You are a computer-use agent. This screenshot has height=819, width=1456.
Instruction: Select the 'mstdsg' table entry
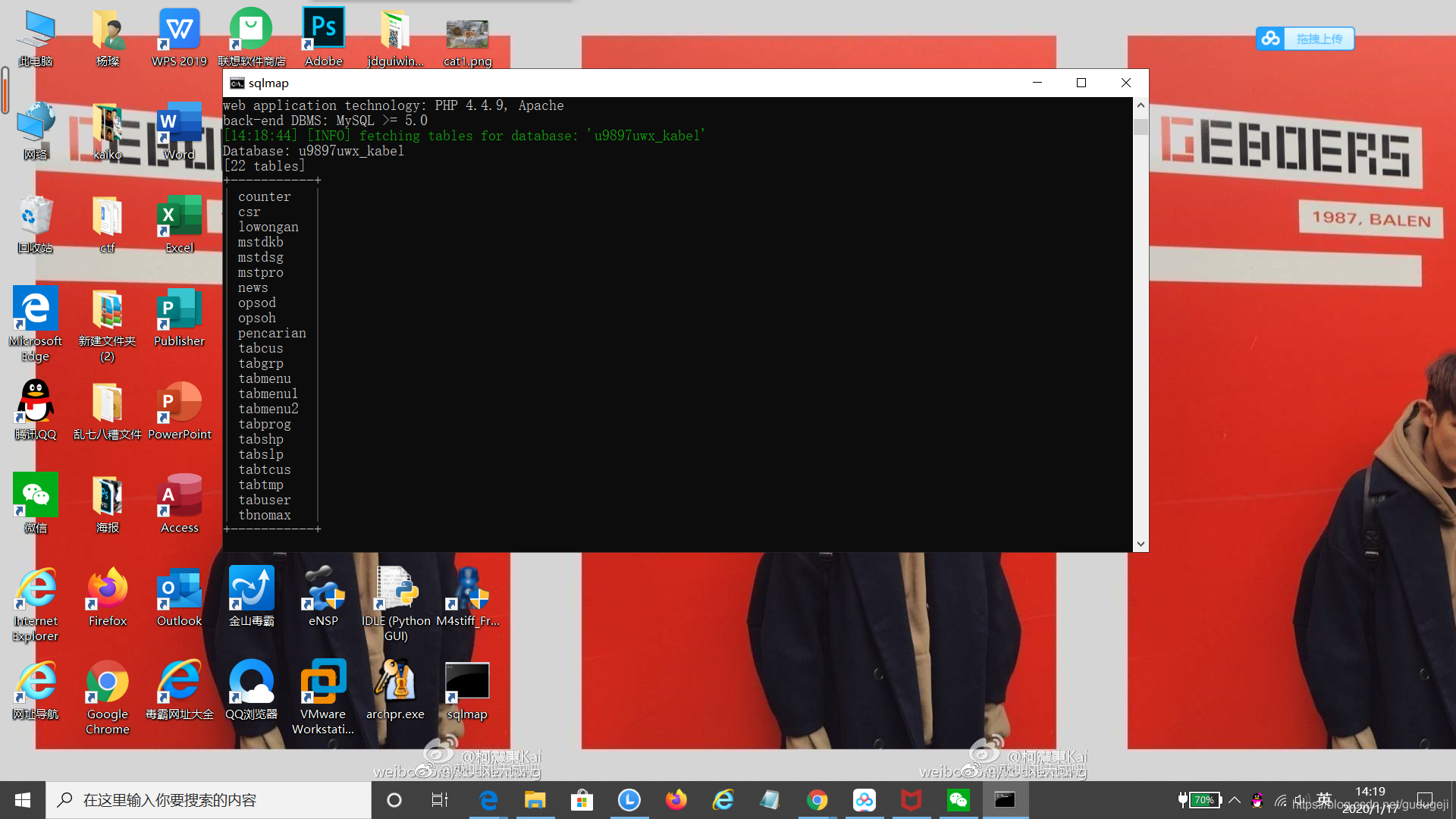(260, 257)
